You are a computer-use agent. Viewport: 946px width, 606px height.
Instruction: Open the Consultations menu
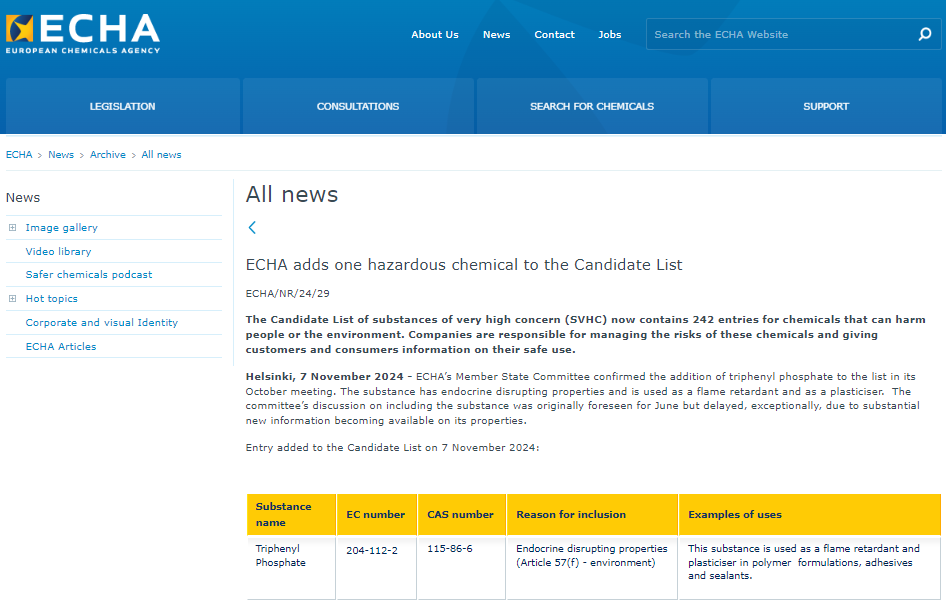(x=357, y=106)
